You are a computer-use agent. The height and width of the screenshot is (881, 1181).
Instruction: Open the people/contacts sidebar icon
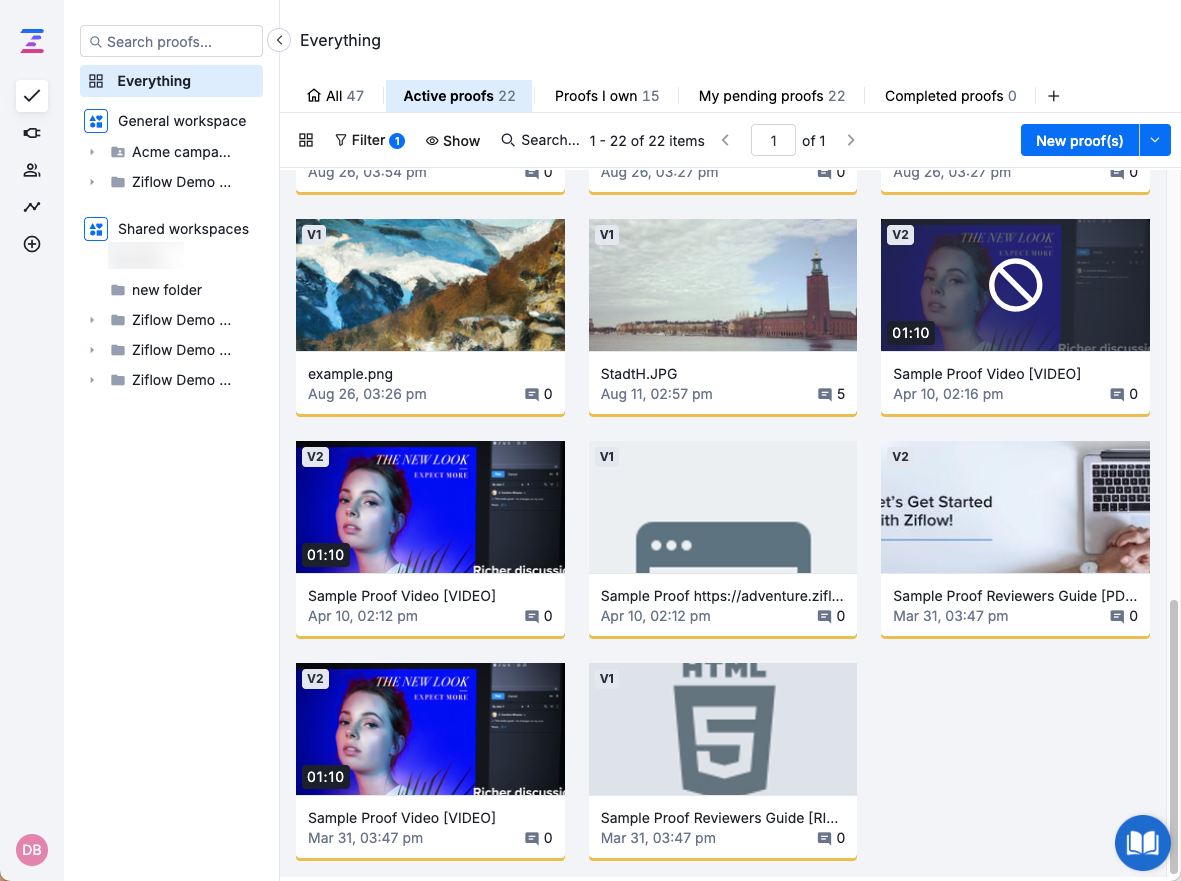(x=32, y=170)
